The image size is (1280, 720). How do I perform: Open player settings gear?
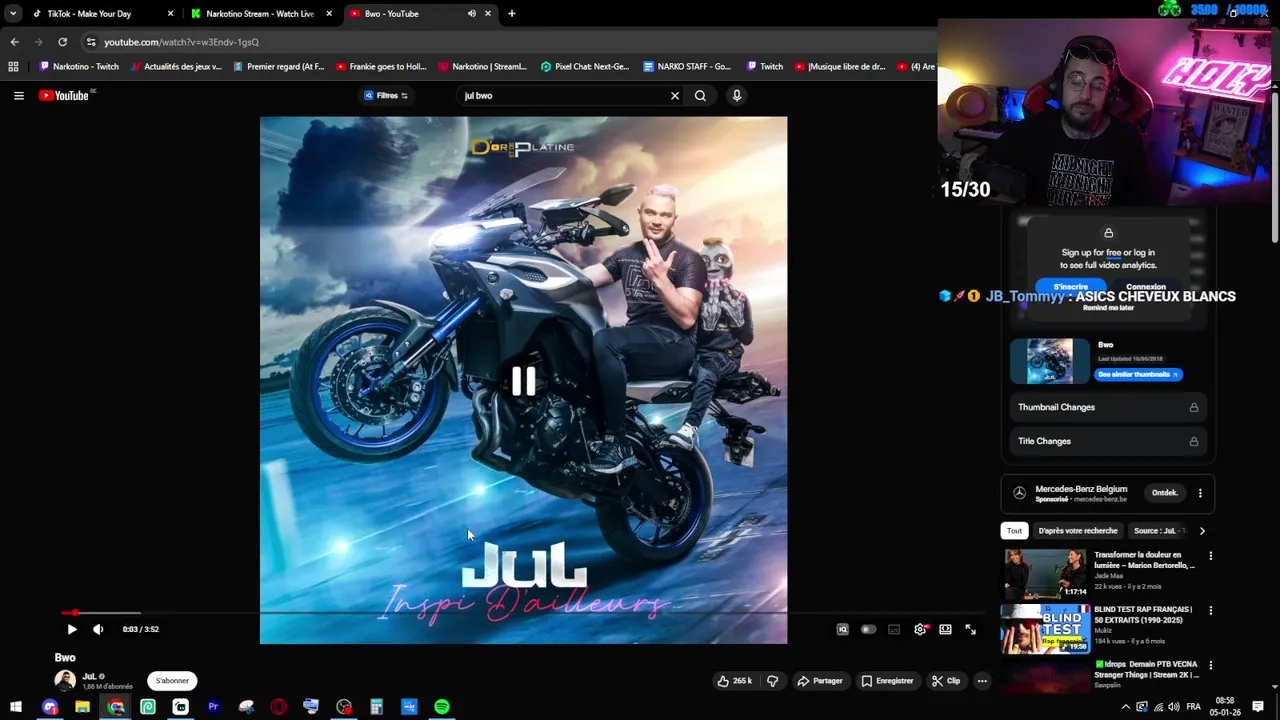tap(920, 629)
